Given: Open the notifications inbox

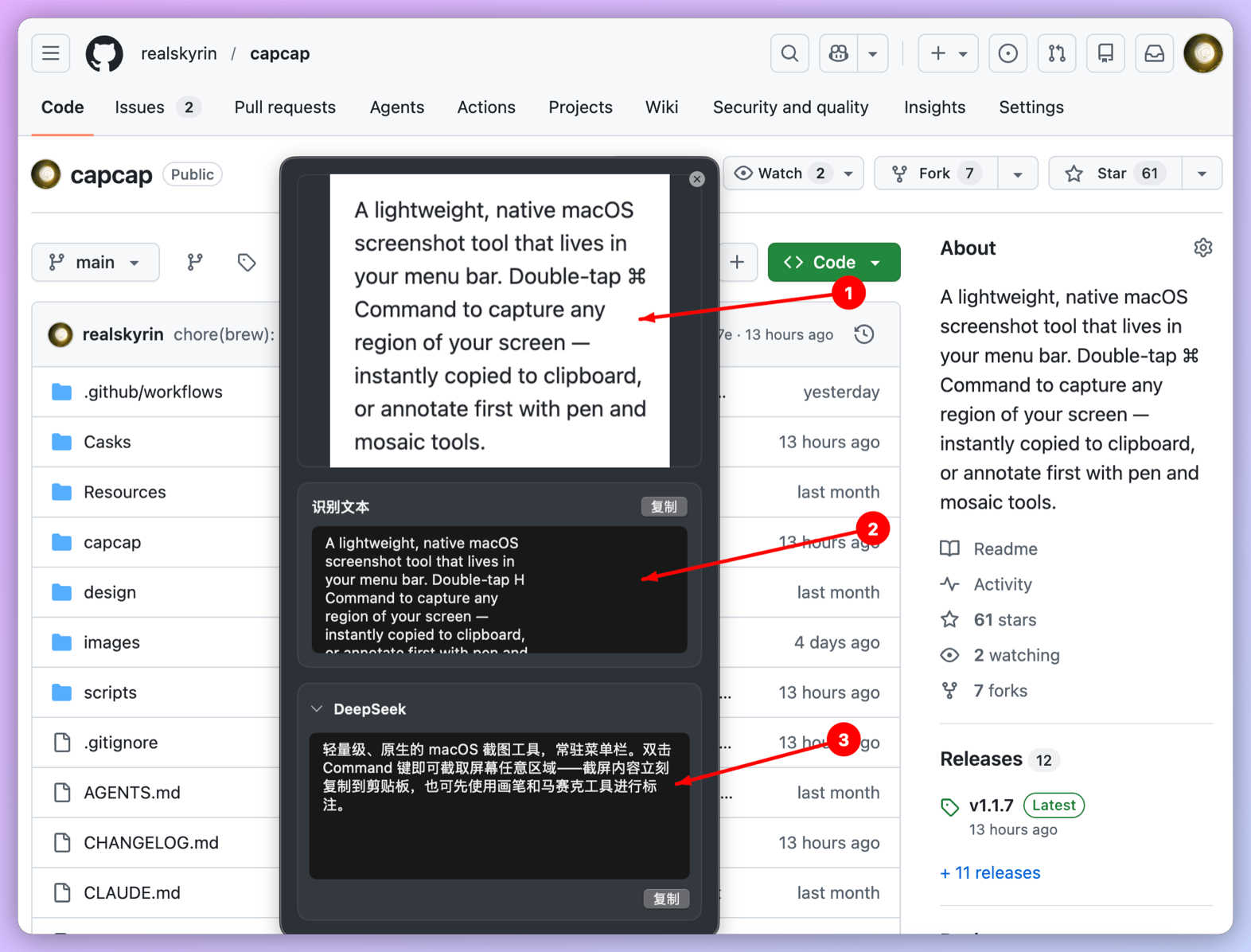Looking at the screenshot, I should pyautogui.click(x=1154, y=53).
